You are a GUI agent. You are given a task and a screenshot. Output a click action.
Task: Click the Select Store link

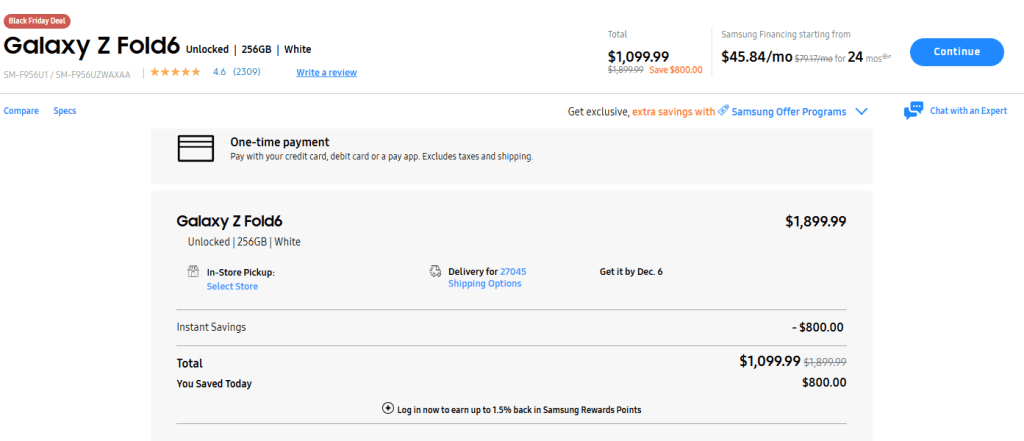coord(232,287)
